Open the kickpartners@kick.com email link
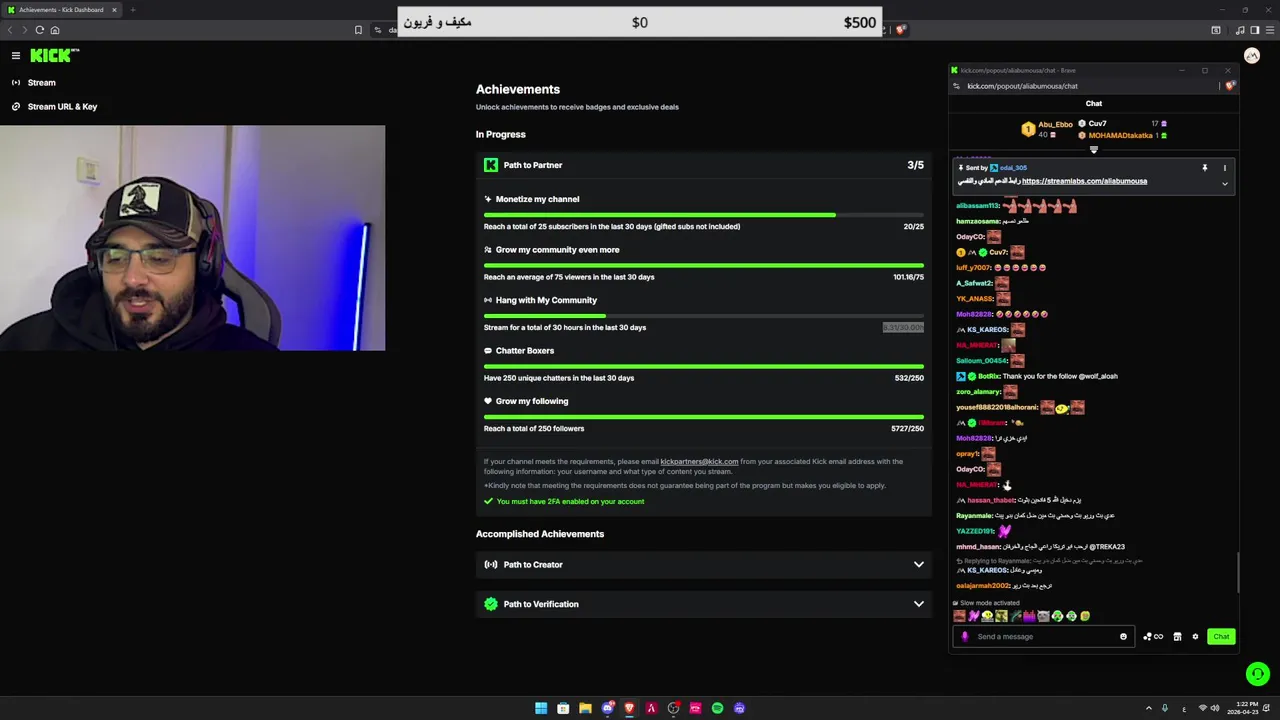Image resolution: width=1280 pixels, height=720 pixels. (699, 462)
